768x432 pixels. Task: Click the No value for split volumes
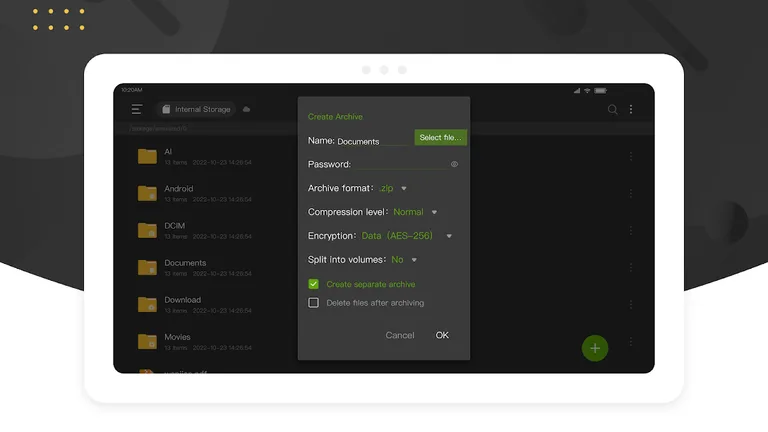pos(397,260)
